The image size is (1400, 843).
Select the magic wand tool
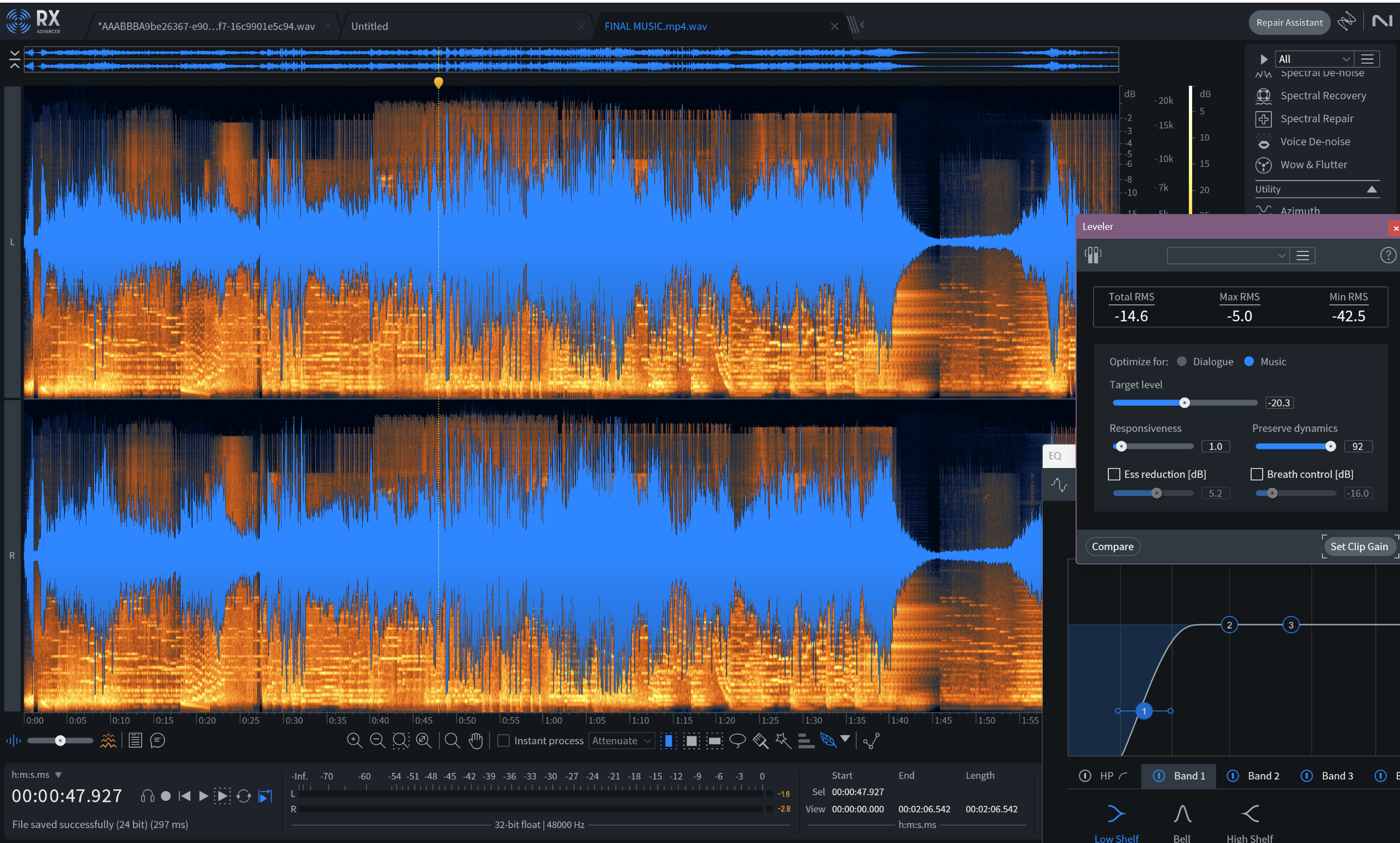point(783,740)
